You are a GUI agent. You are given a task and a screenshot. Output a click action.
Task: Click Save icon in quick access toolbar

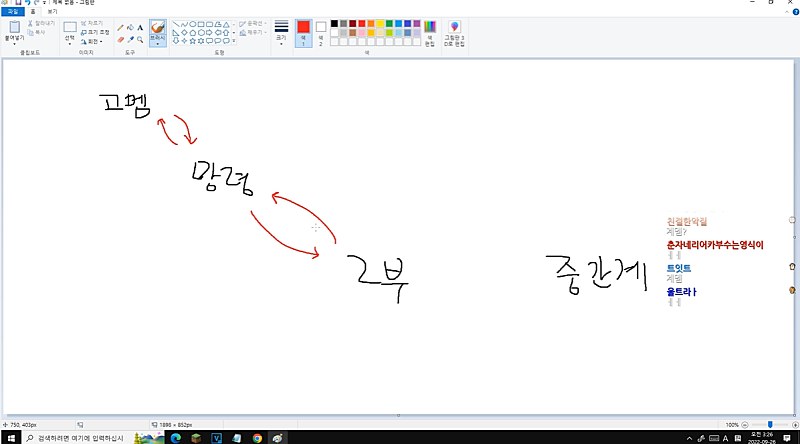(x=18, y=3)
